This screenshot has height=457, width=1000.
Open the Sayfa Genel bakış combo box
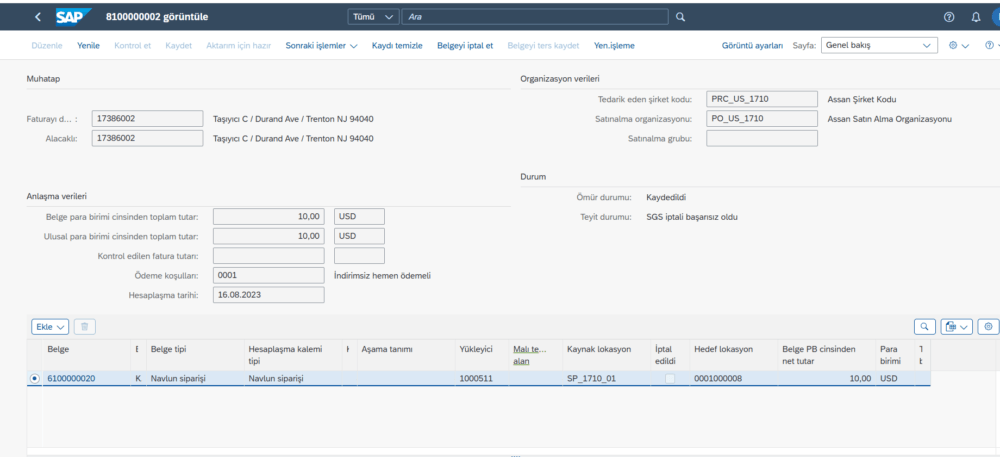click(879, 46)
